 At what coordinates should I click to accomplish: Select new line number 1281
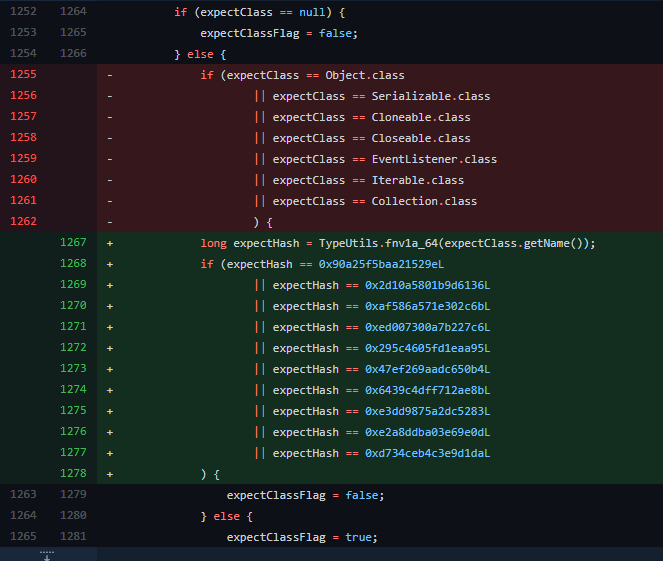click(x=73, y=537)
